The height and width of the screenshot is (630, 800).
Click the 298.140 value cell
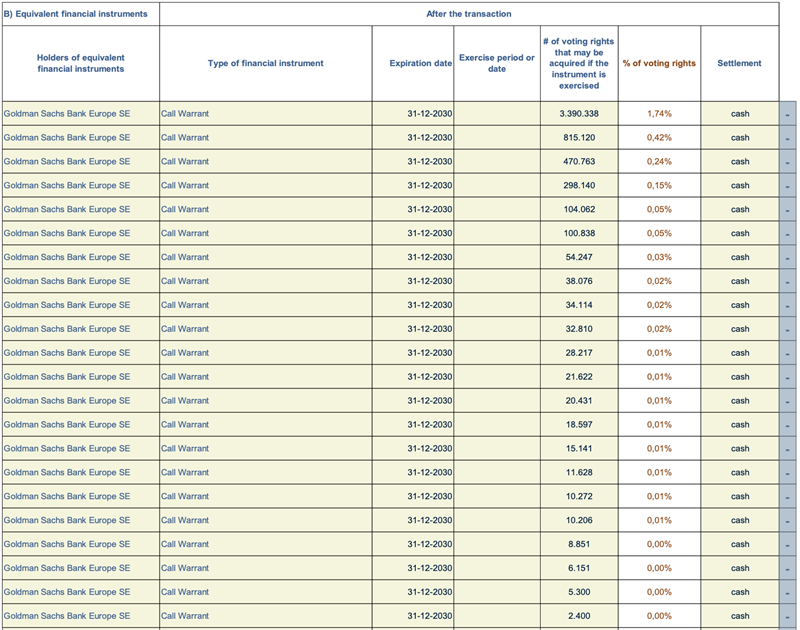coord(579,186)
